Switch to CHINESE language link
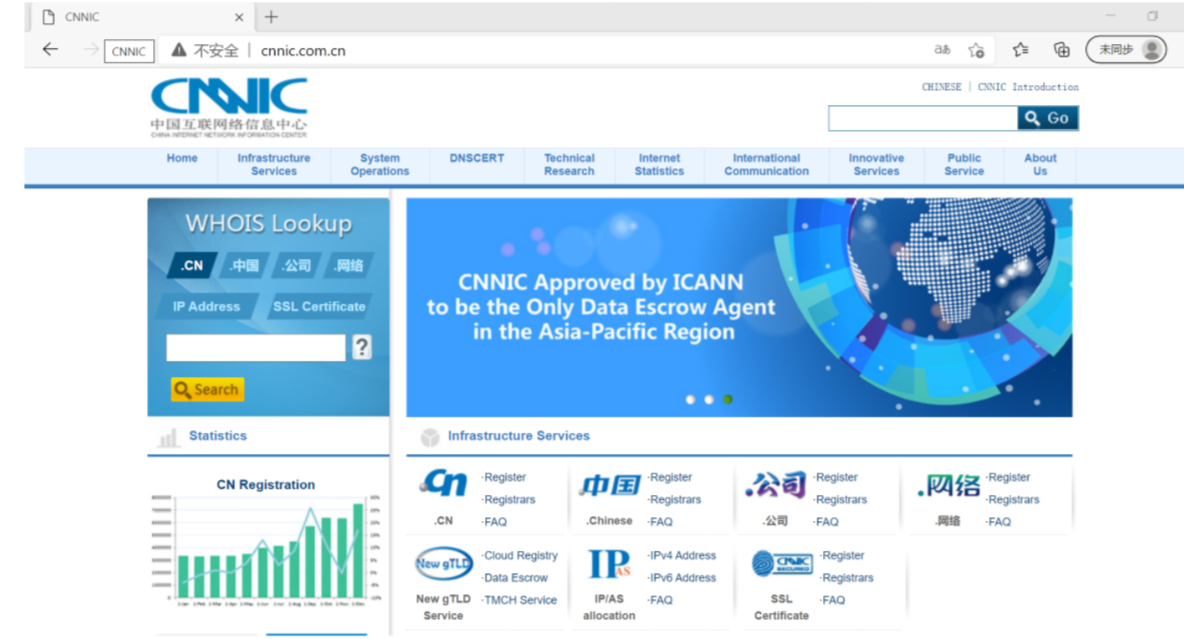The width and height of the screenshot is (1184, 639). click(x=942, y=87)
